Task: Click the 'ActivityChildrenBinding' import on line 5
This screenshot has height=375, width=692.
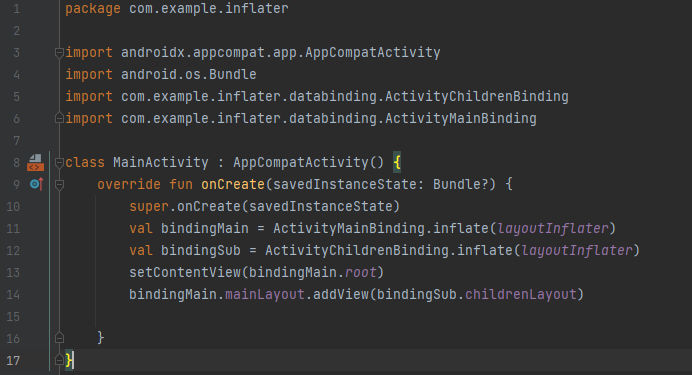Action: pyautogui.click(x=477, y=96)
